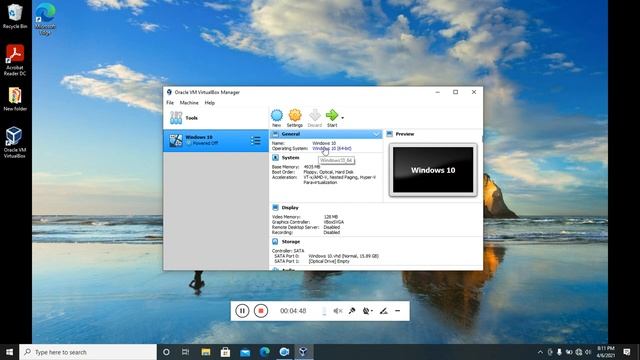Open the taskbar clock and date
Image resolution: width=640 pixels, height=360 pixels.
[x=606, y=352]
